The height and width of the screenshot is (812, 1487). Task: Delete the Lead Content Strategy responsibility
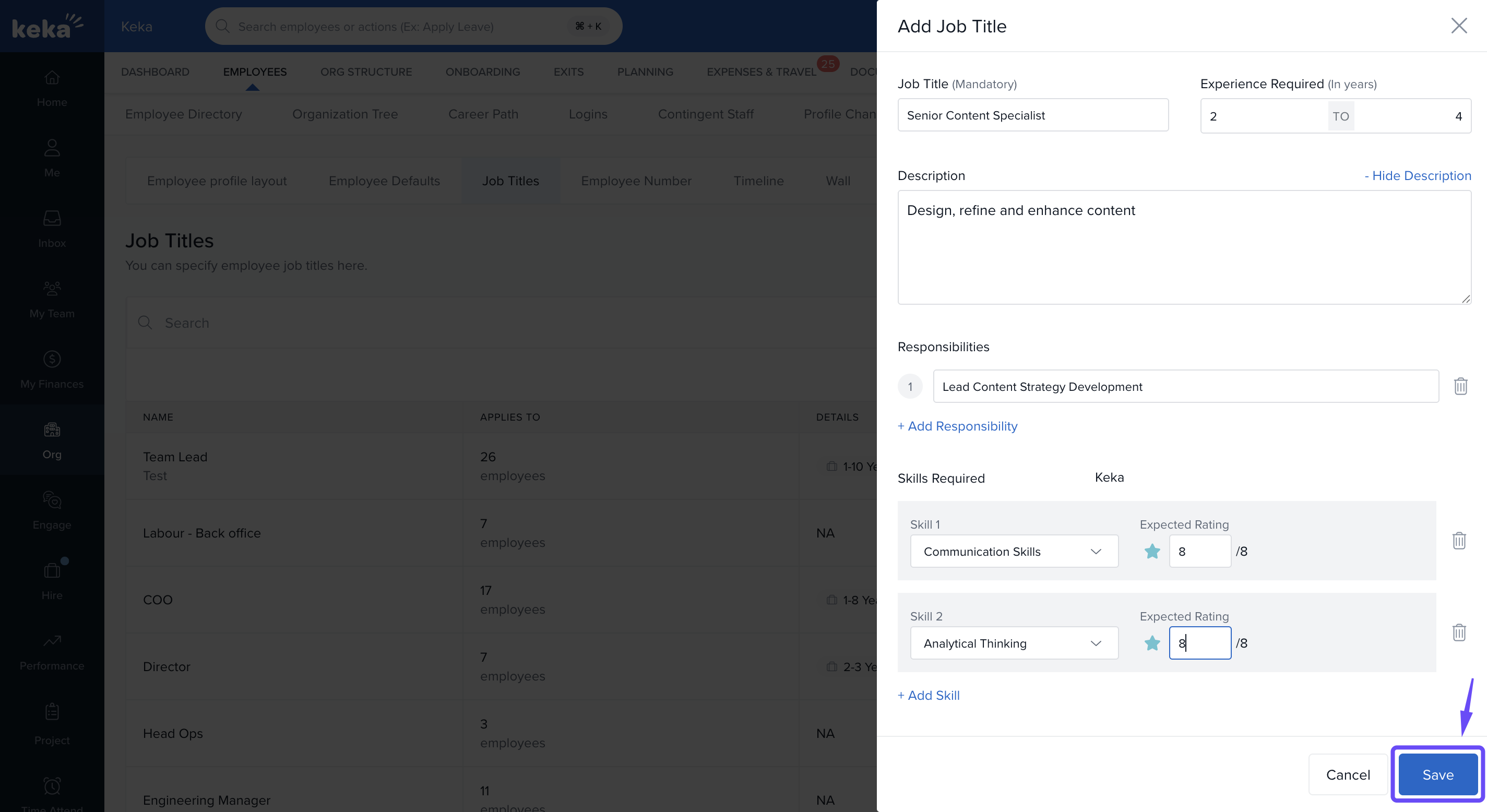pos(1460,386)
